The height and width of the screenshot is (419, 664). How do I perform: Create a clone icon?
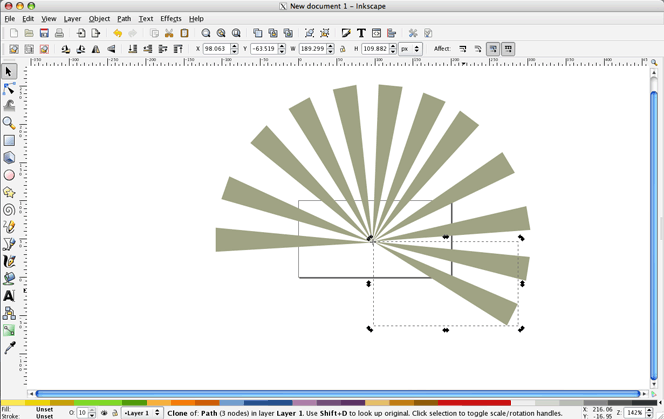[x=273, y=33]
